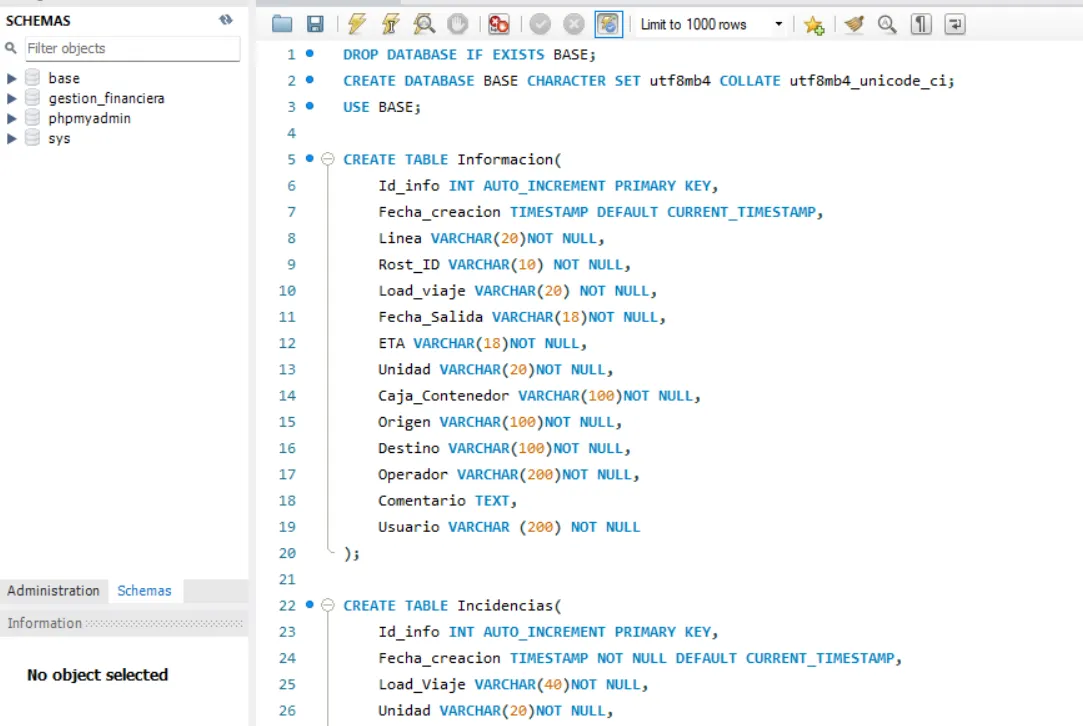Open find panel magnifier icon in toolbar
Screen dimensions: 1083x726
point(887,24)
